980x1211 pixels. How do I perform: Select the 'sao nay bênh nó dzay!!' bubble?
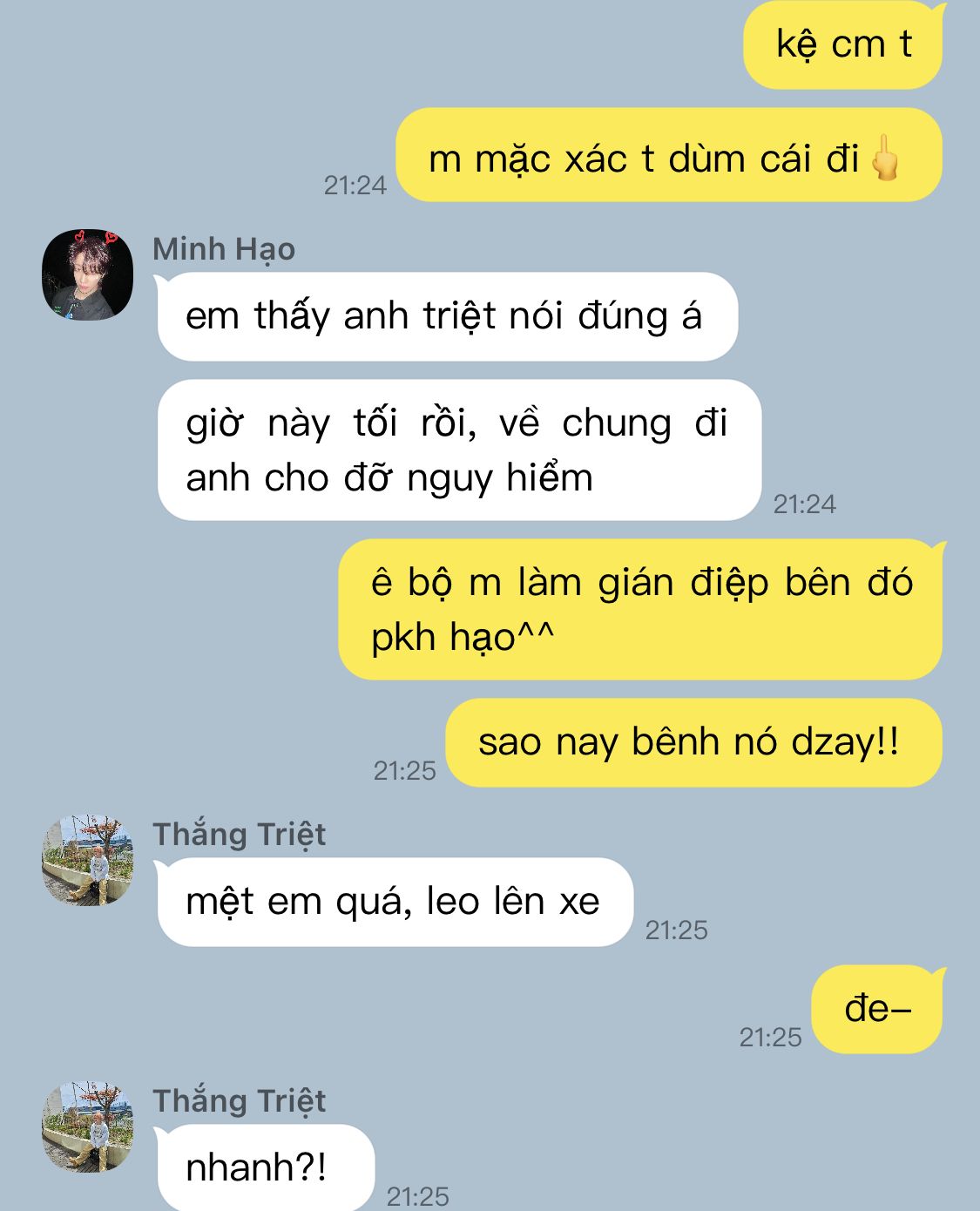[x=694, y=743]
